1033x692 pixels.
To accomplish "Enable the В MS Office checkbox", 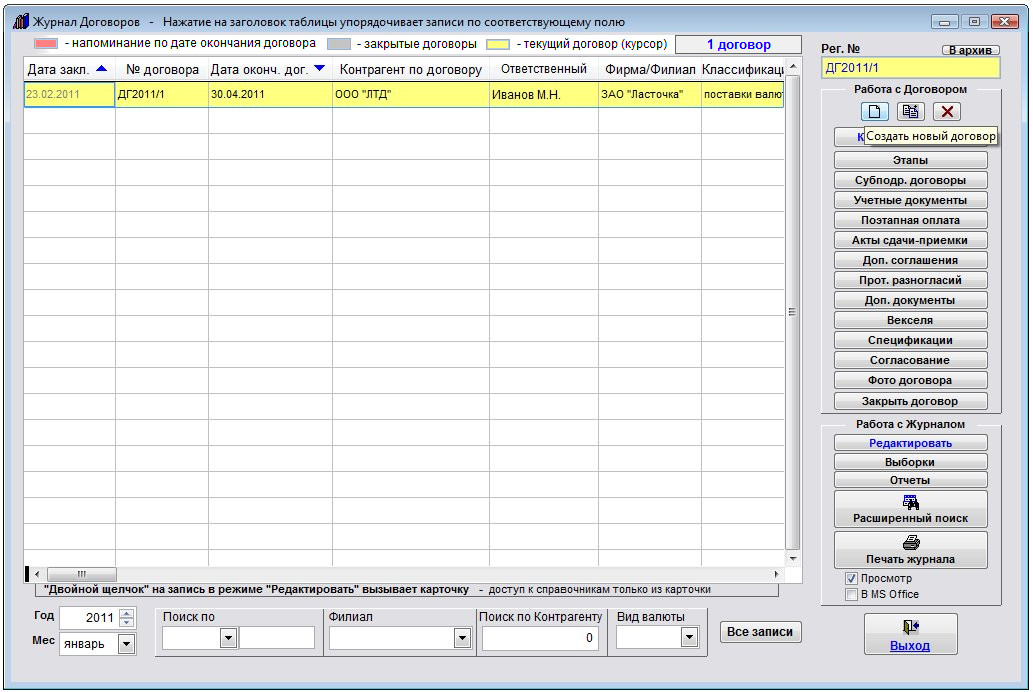I will [x=852, y=594].
